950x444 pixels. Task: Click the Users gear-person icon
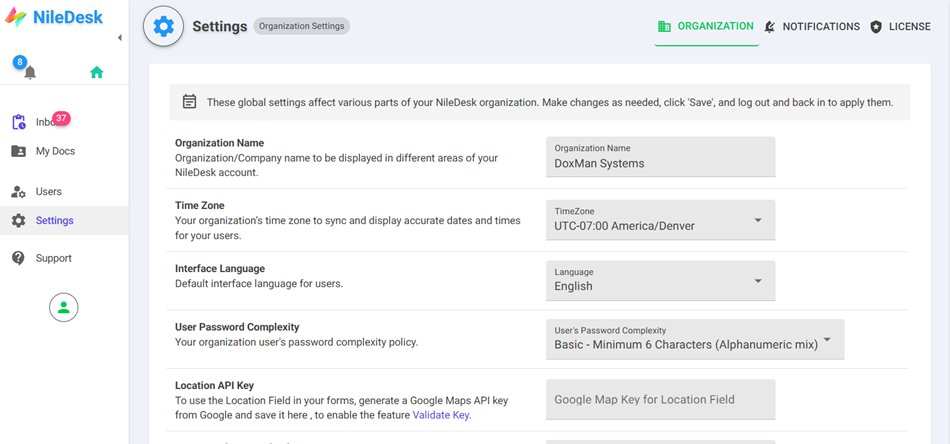[x=18, y=191]
